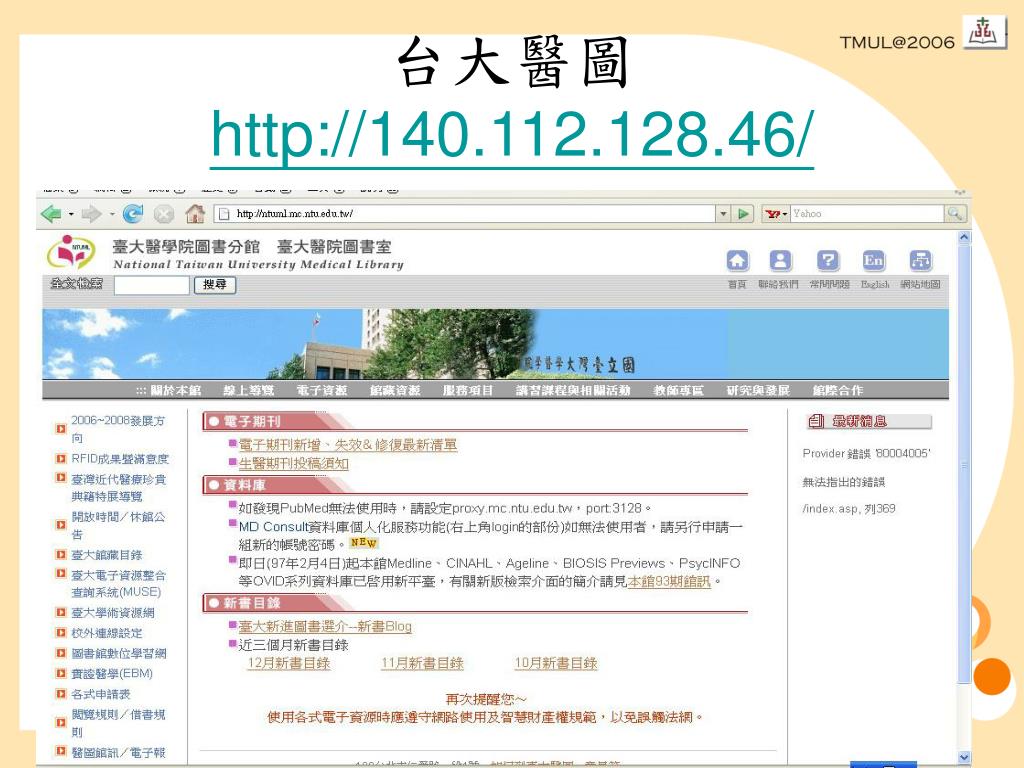Click the page scrollbar down arrow
1024x768 pixels.
[x=964, y=757]
